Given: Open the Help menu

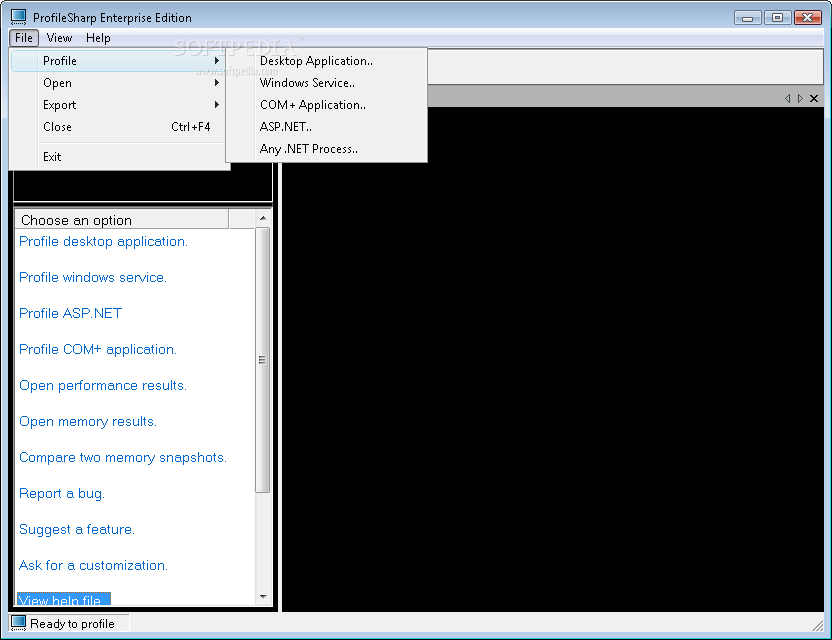Looking at the screenshot, I should 98,38.
